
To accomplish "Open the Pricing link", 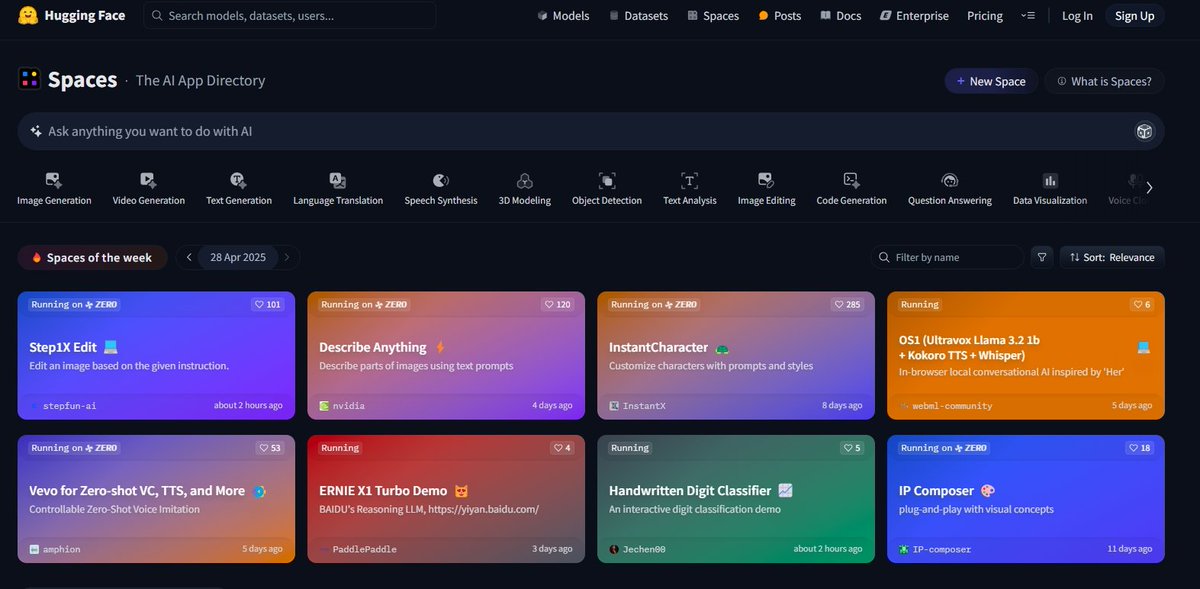I will [985, 16].
